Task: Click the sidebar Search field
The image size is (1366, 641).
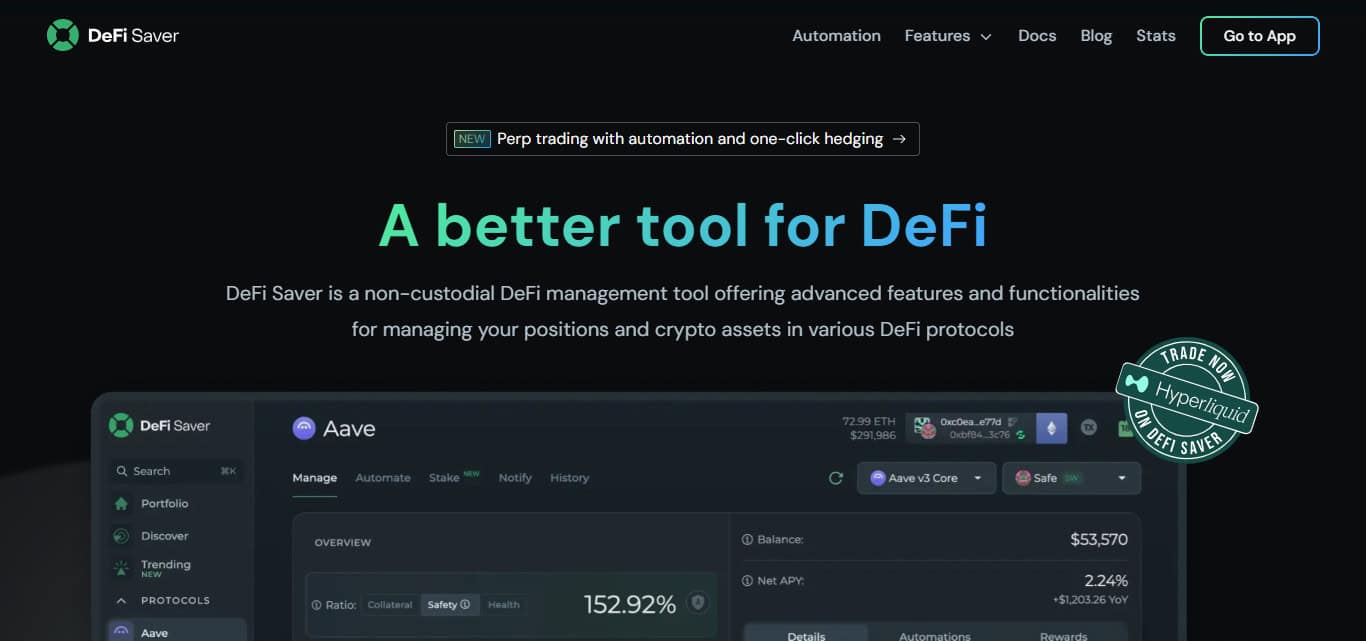Action: (x=176, y=471)
